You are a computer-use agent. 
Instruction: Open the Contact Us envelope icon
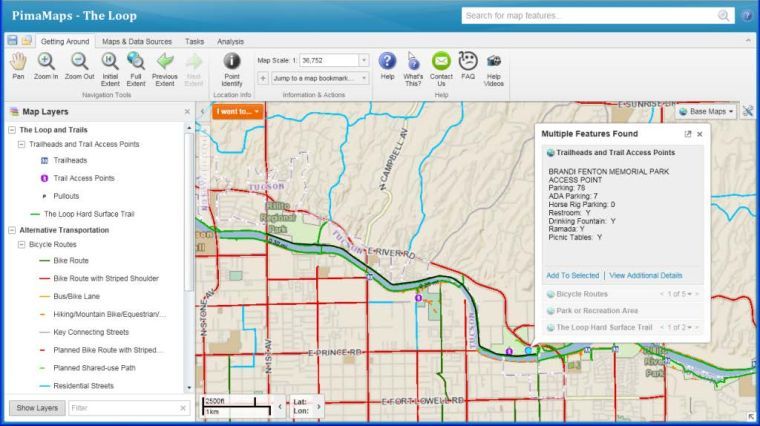coord(441,65)
